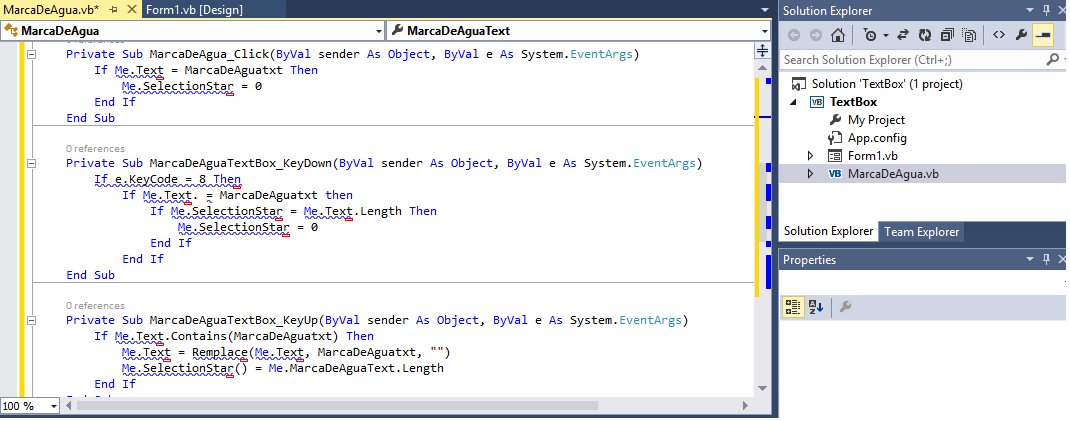This screenshot has height=421, width=1070.
Task: Click the Home icon in Solution Explorer
Action: coord(838,35)
